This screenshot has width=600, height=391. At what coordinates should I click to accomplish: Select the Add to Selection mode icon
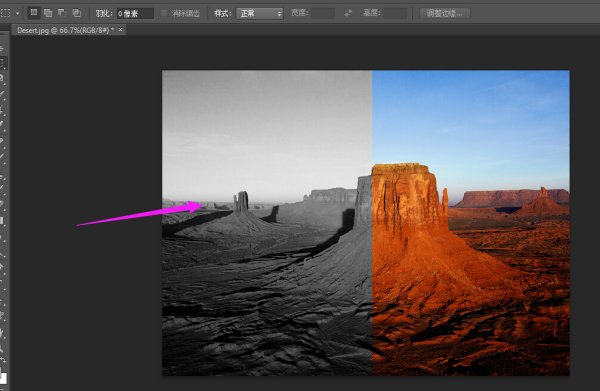48,13
